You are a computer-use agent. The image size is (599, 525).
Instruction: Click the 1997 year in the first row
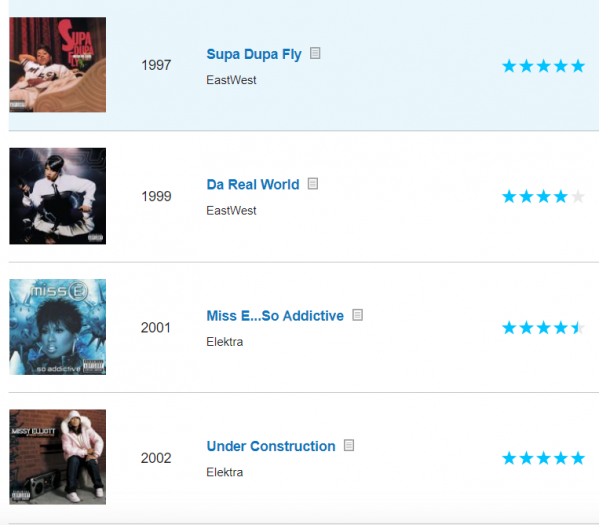pos(156,65)
